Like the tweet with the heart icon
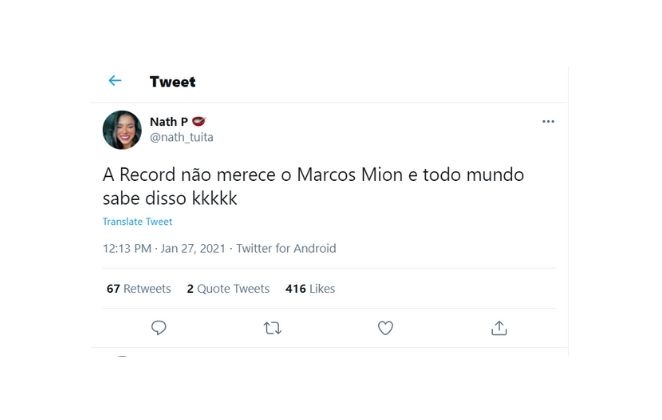The image size is (662, 420). pos(385,328)
